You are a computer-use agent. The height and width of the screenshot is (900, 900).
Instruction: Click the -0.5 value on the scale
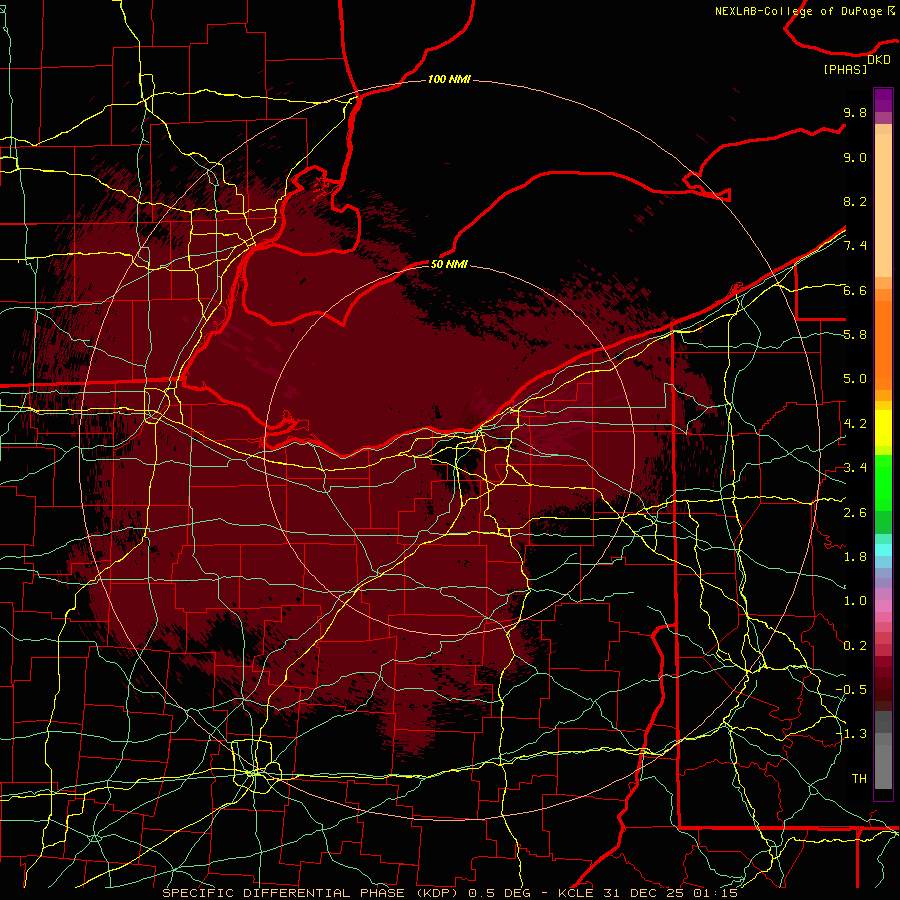(851, 690)
